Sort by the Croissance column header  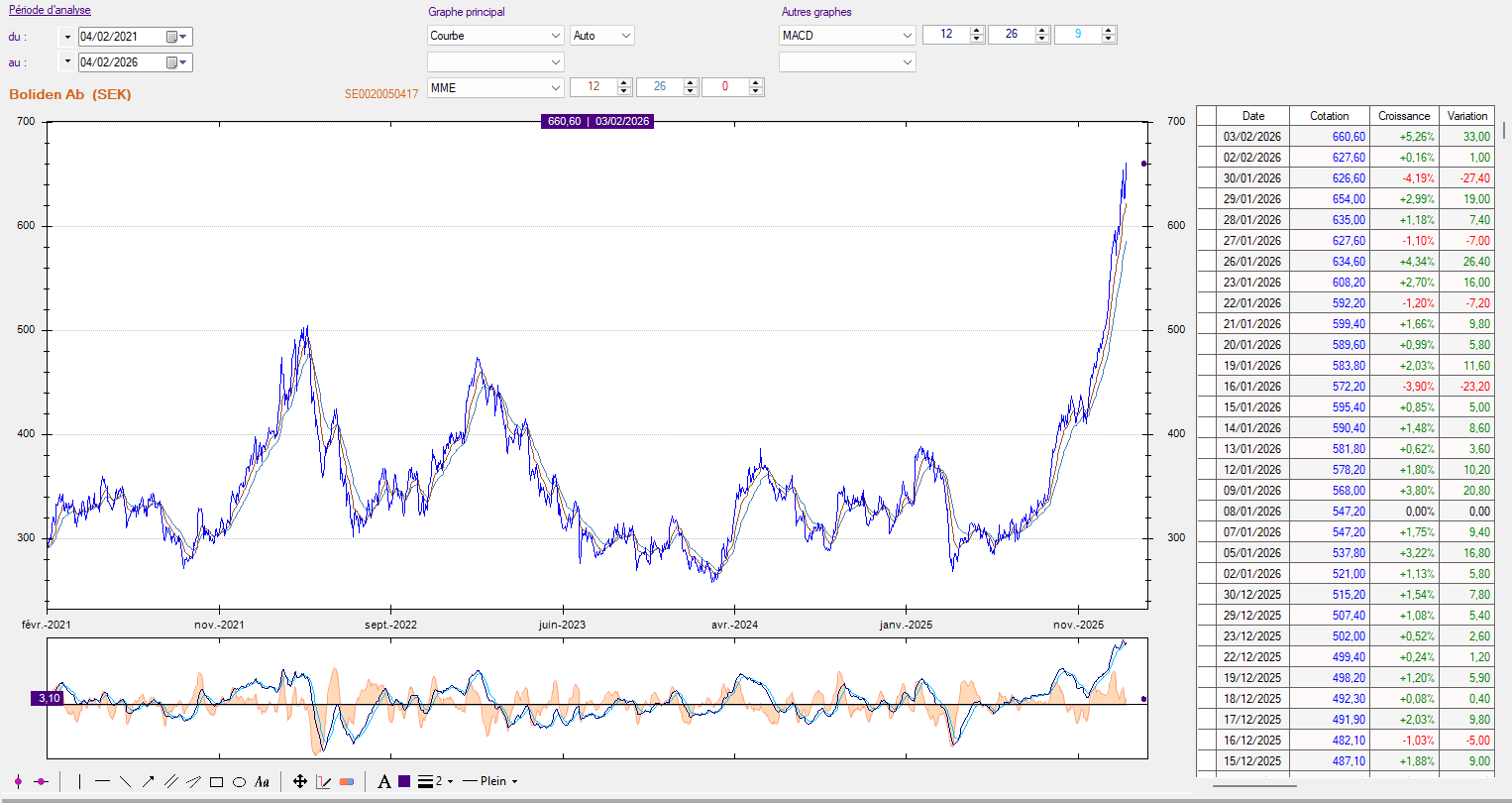(1404, 116)
